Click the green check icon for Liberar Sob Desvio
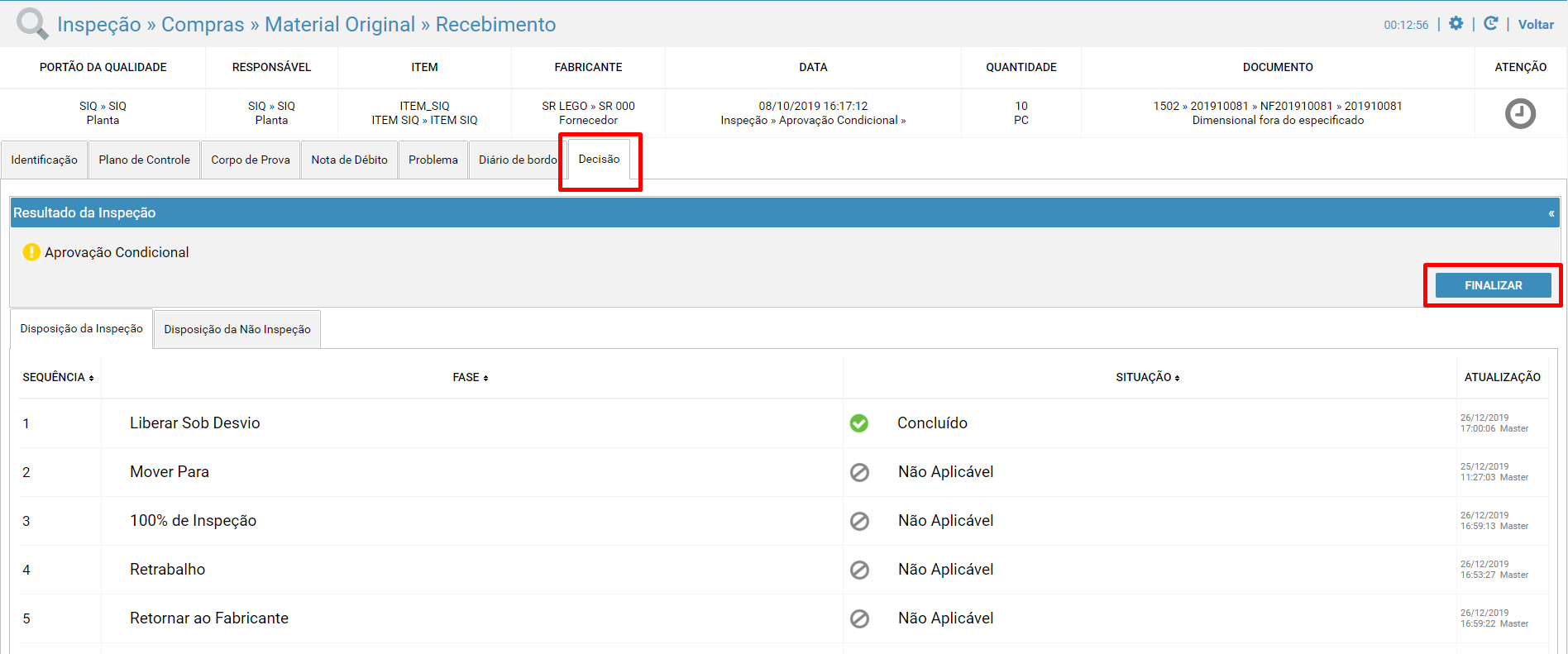 [x=859, y=423]
